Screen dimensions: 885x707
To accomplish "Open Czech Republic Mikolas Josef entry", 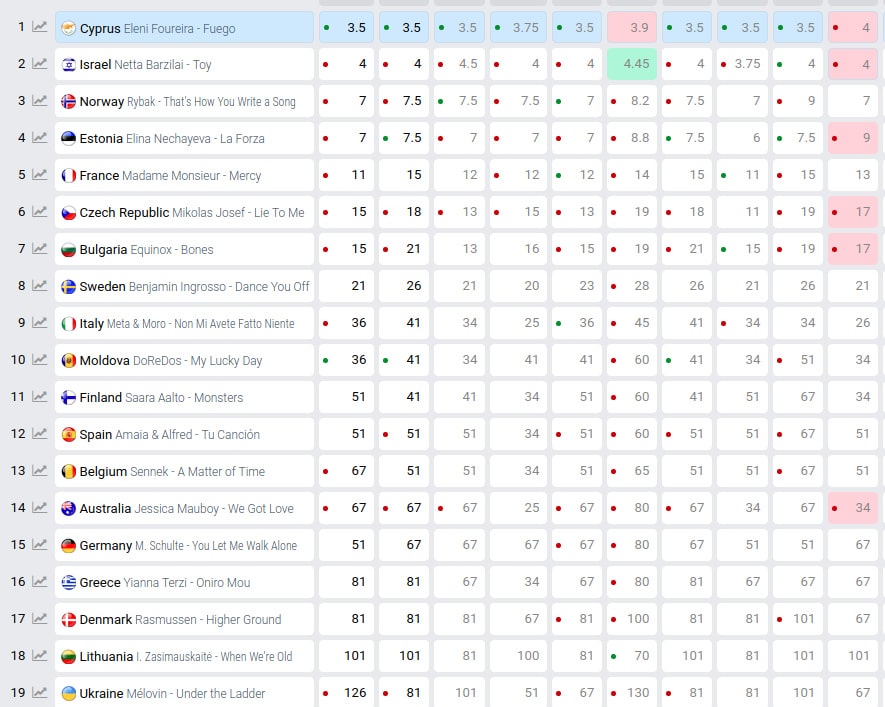I will [x=184, y=212].
